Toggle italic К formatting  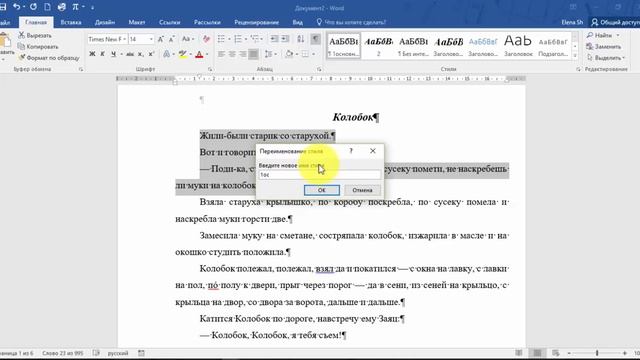(102, 54)
